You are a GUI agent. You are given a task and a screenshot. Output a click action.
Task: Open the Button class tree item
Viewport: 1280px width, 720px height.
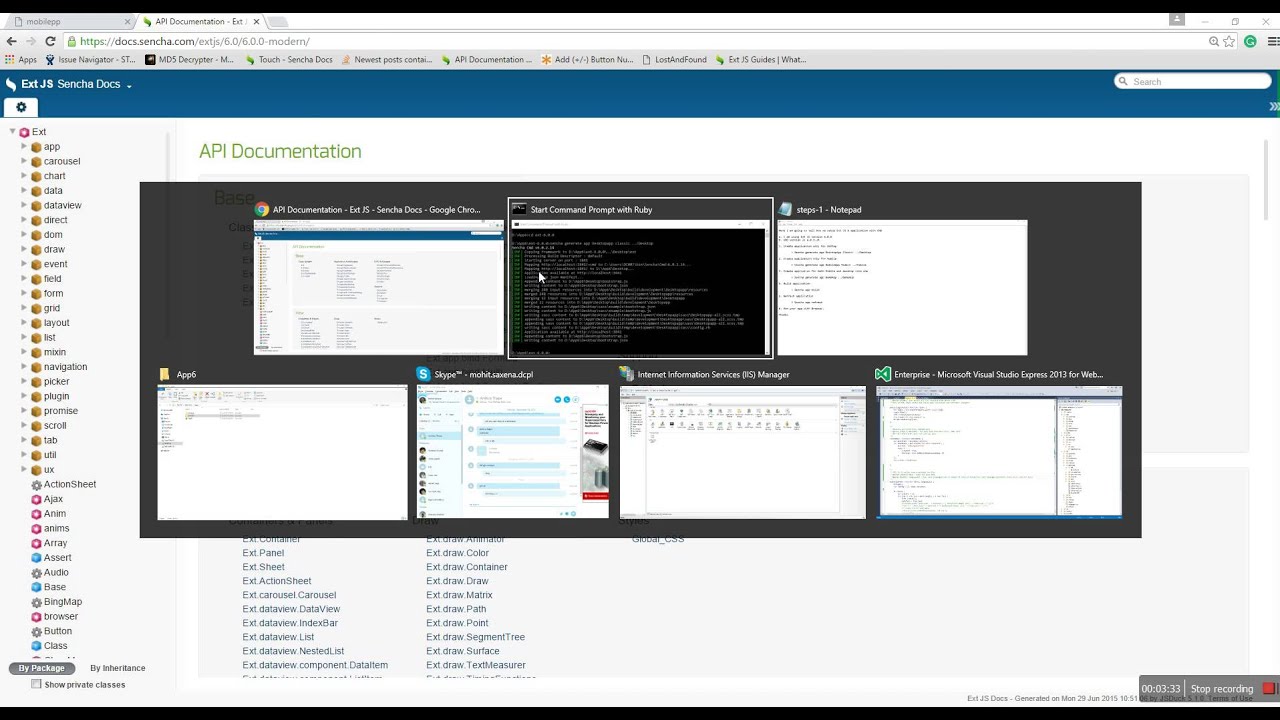pyautogui.click(x=58, y=631)
